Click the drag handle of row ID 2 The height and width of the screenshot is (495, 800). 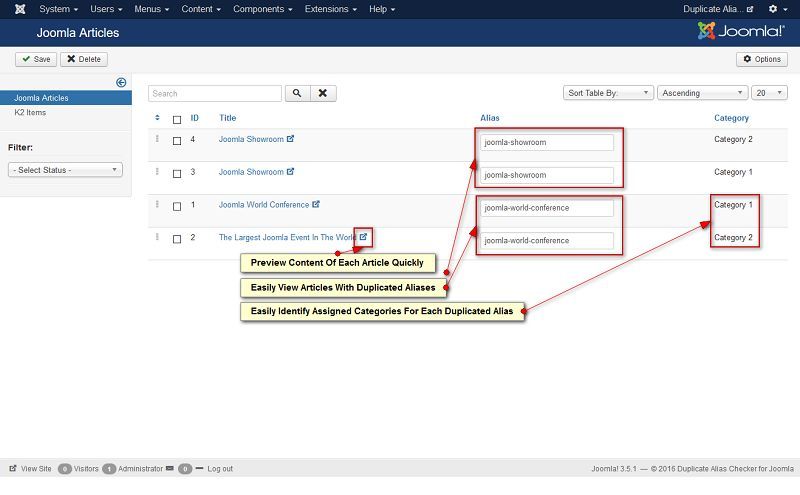coord(157,237)
